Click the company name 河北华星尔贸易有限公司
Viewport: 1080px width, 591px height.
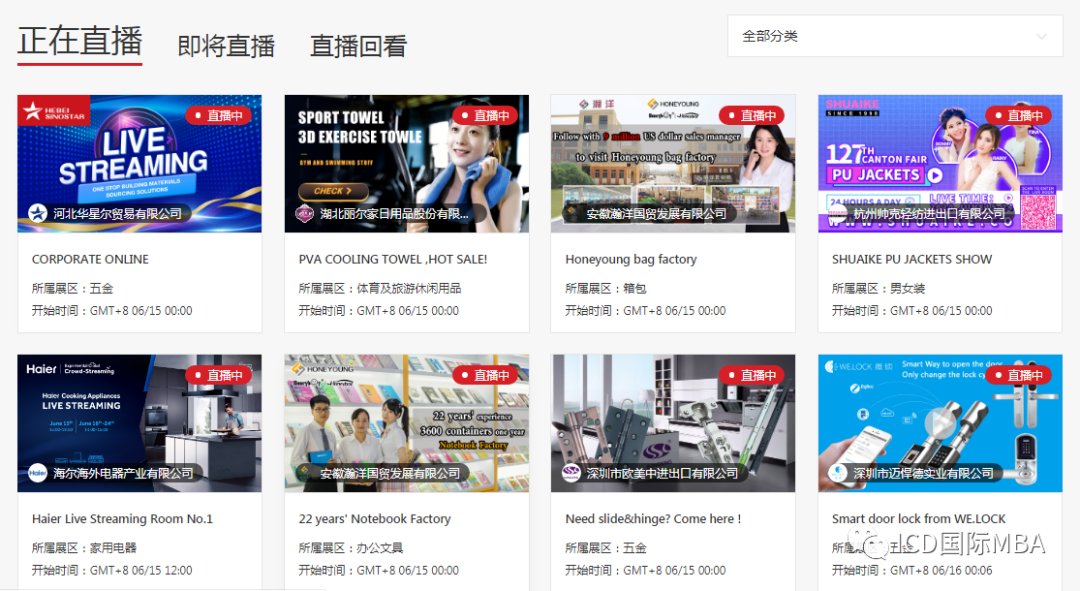(118, 214)
